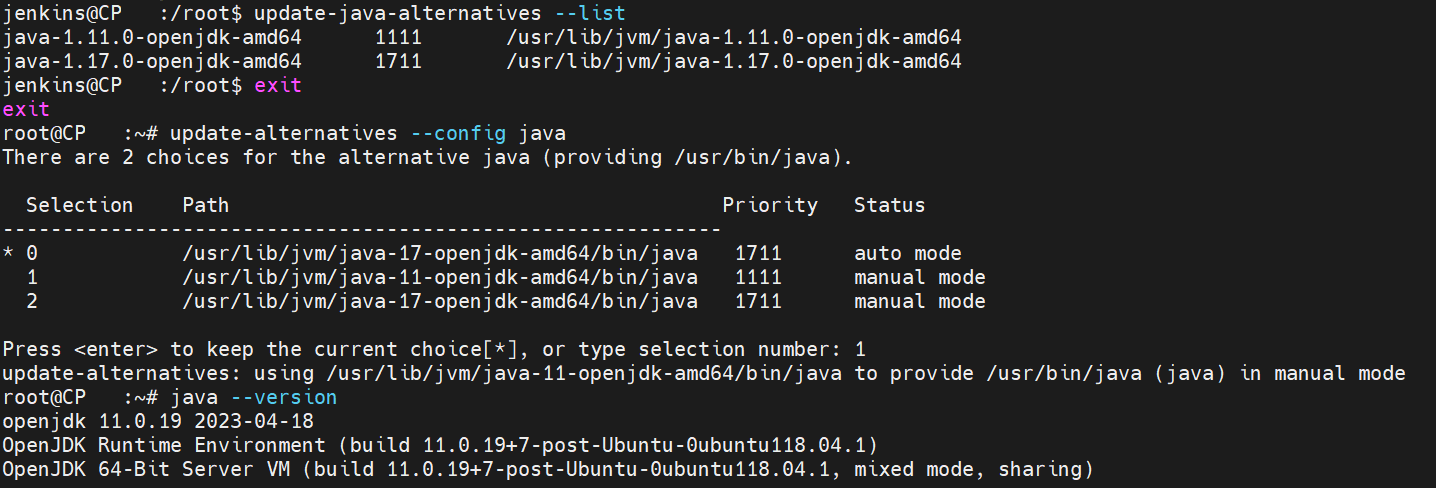Click the 'auto mode' status
This screenshot has width=1436, height=488.
[908, 254]
